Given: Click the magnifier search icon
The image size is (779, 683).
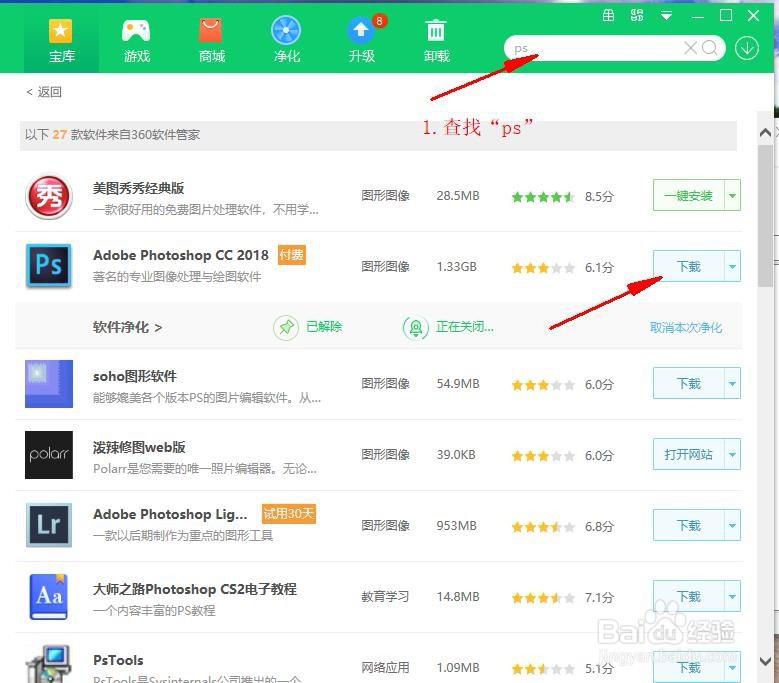Looking at the screenshot, I should point(709,48).
